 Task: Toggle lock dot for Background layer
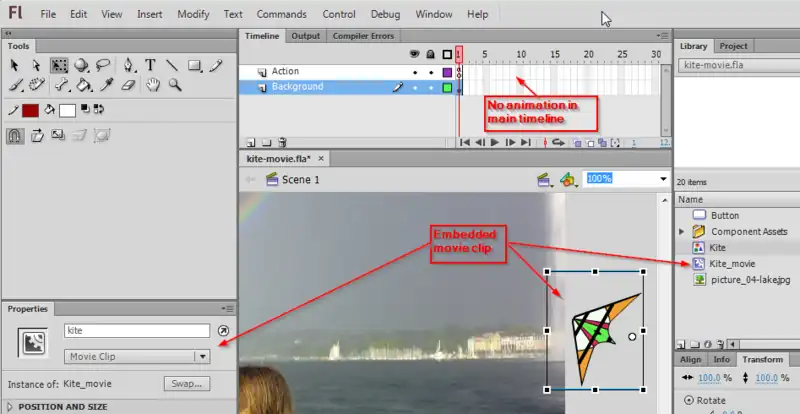click(x=430, y=88)
